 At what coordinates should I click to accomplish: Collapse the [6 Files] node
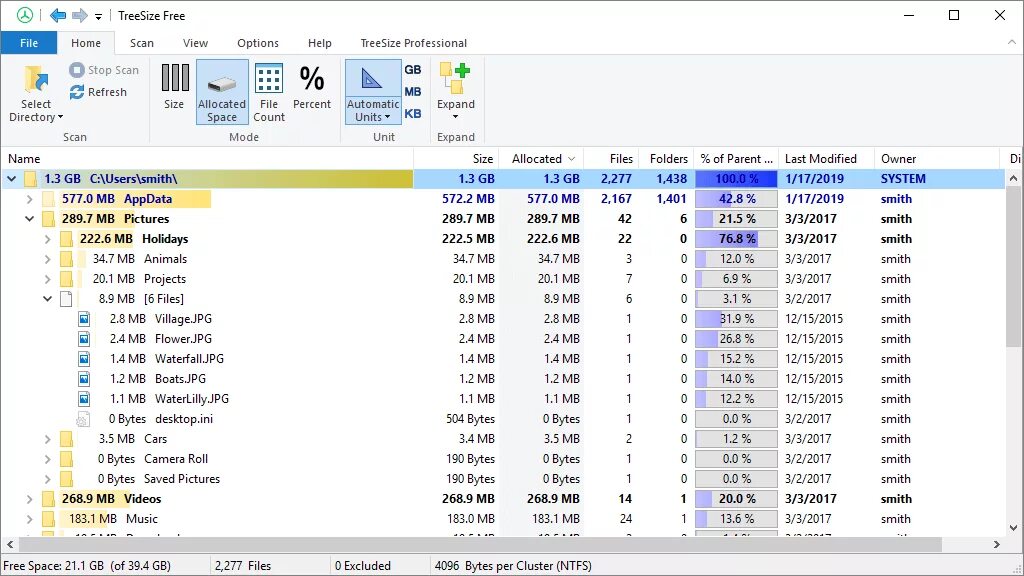tap(47, 299)
